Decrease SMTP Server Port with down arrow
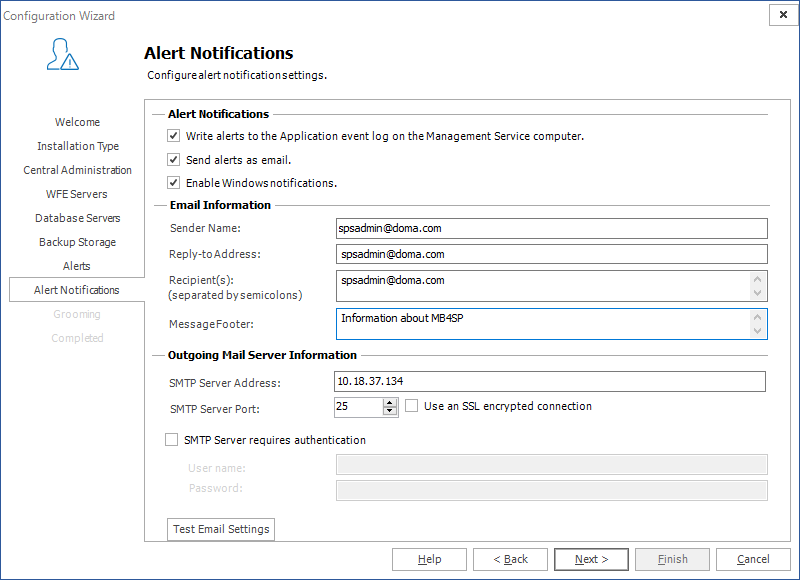Image resolution: width=800 pixels, height=580 pixels. point(390,411)
